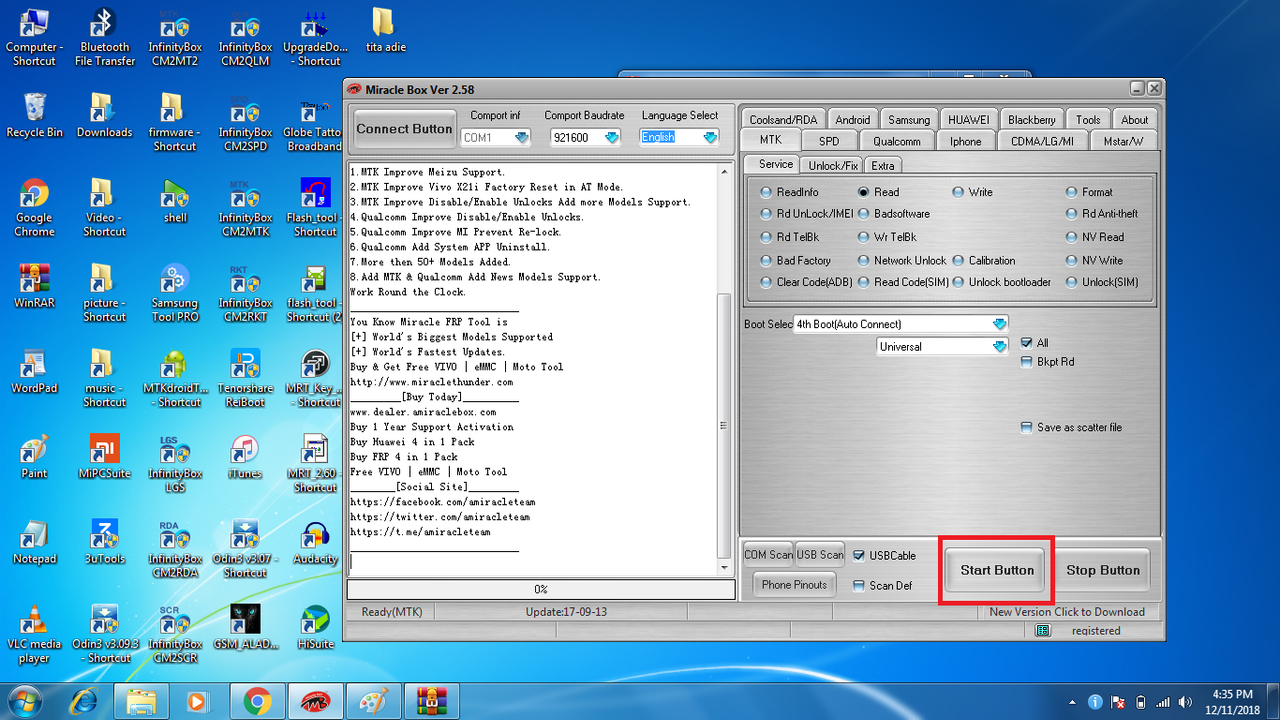Image resolution: width=1280 pixels, height=720 pixels.
Task: Open the Language Select dropdown
Action: pyautogui.click(x=710, y=137)
